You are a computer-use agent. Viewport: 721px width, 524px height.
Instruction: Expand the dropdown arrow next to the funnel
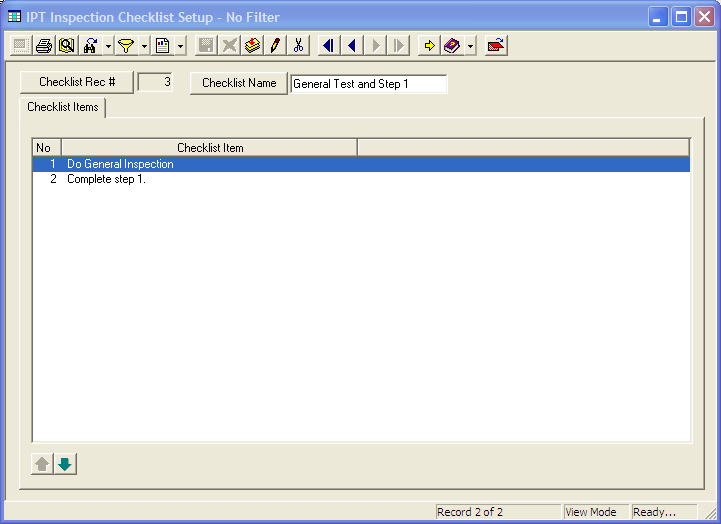[x=144, y=46]
